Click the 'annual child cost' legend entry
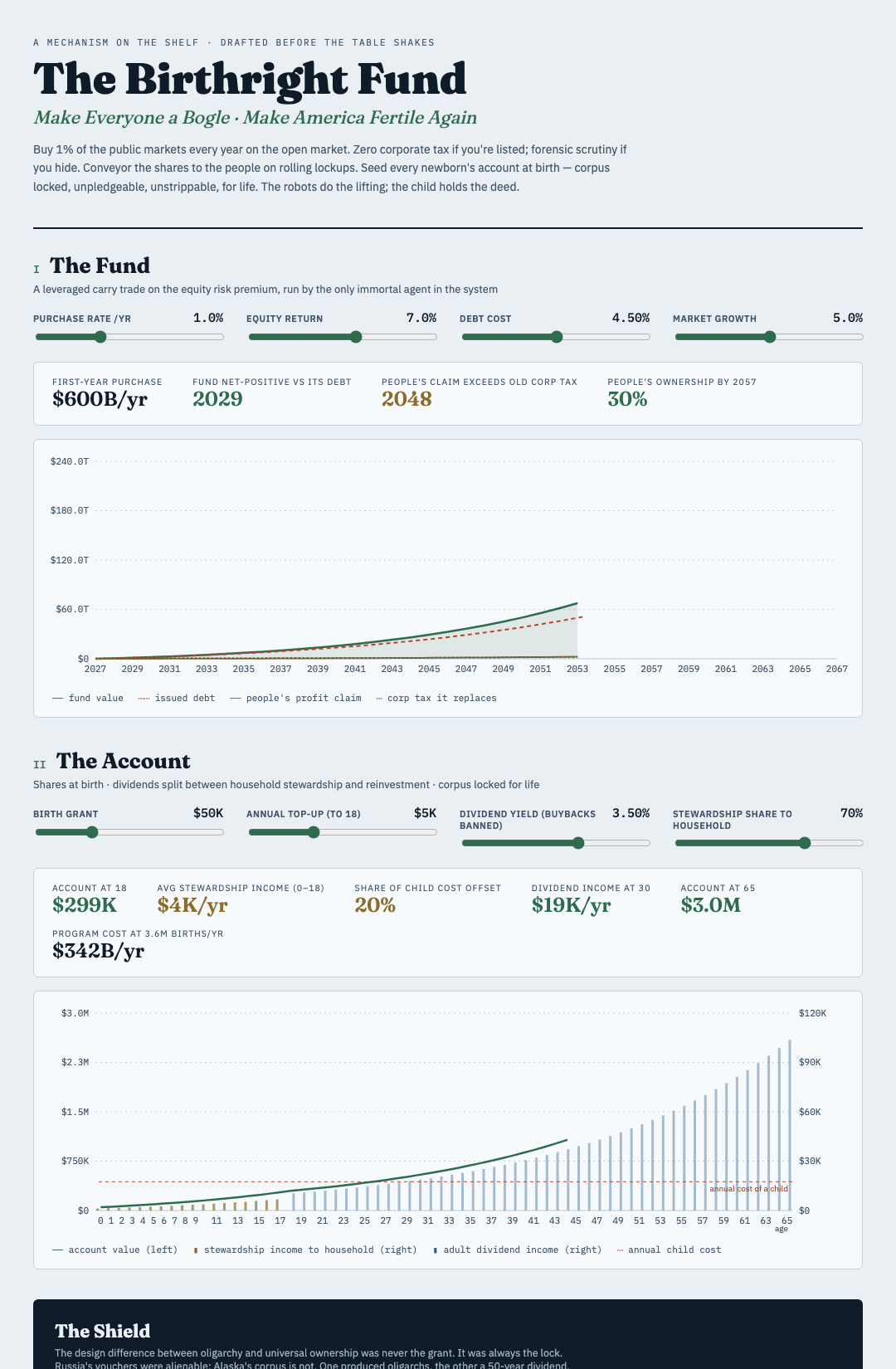The width and height of the screenshot is (896, 1369). (x=669, y=1250)
